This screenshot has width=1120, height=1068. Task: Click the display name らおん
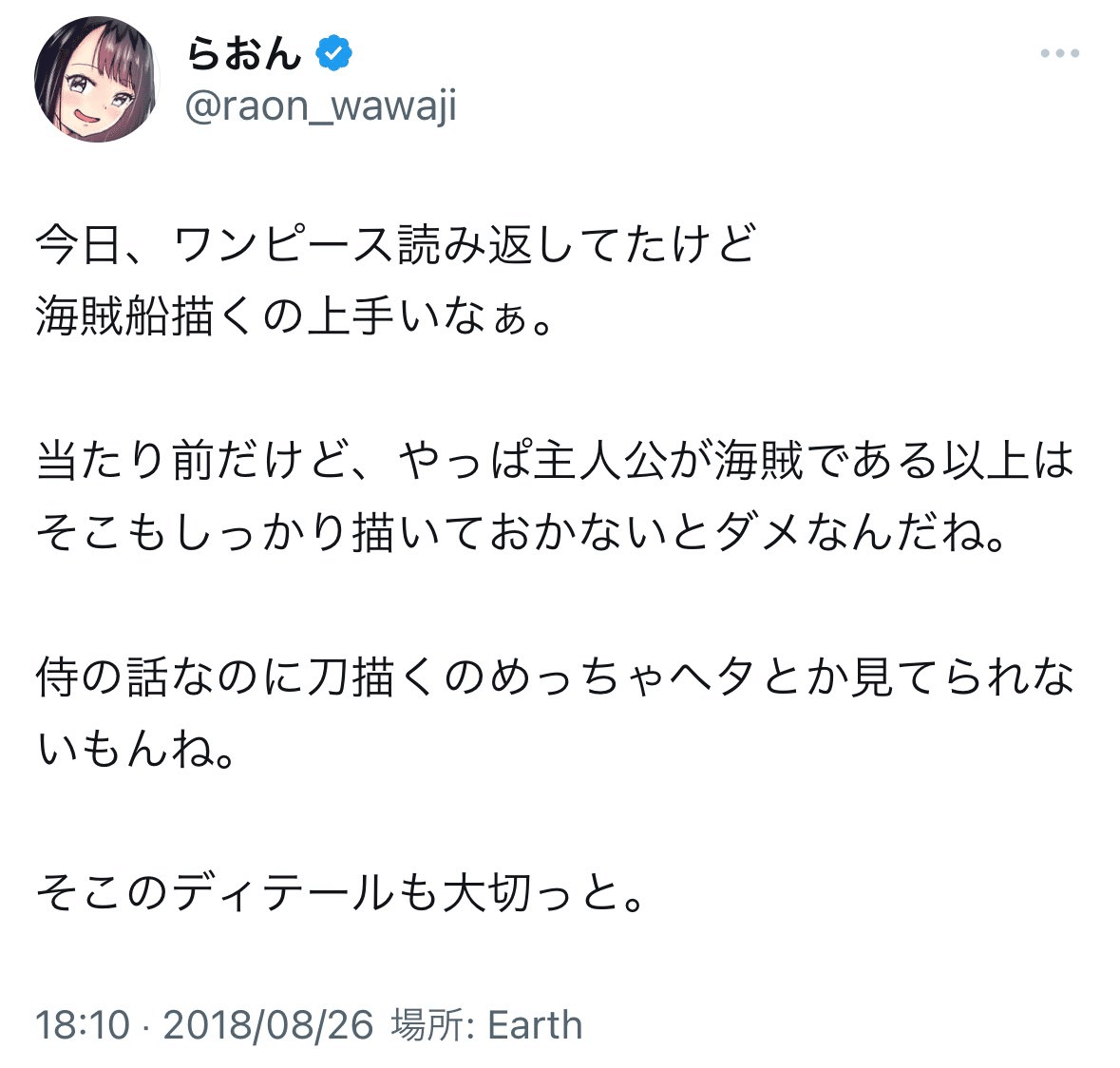coord(243,54)
